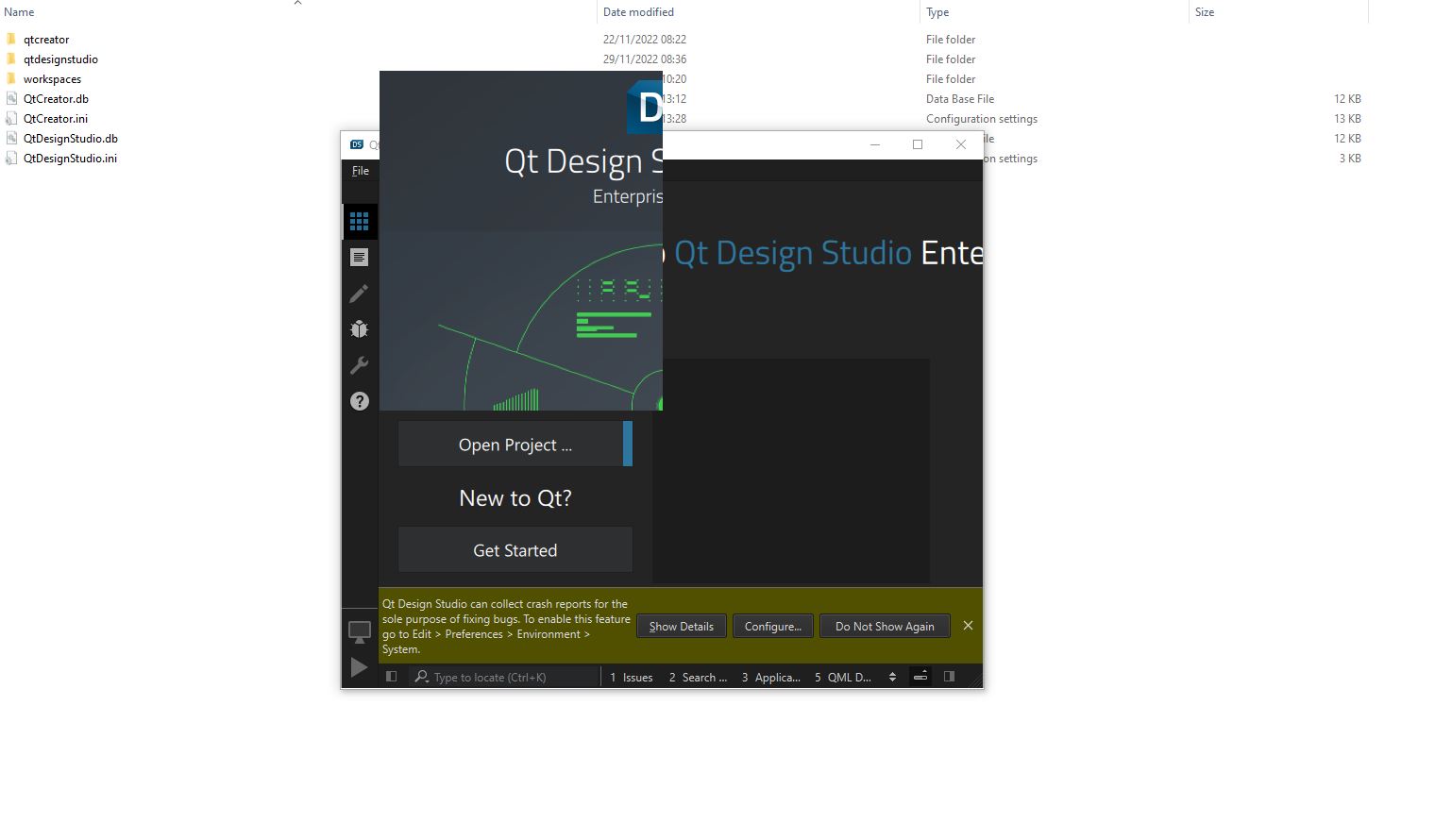The width and height of the screenshot is (1452, 840).
Task: Open Debug mode bug icon
Action: (359, 329)
